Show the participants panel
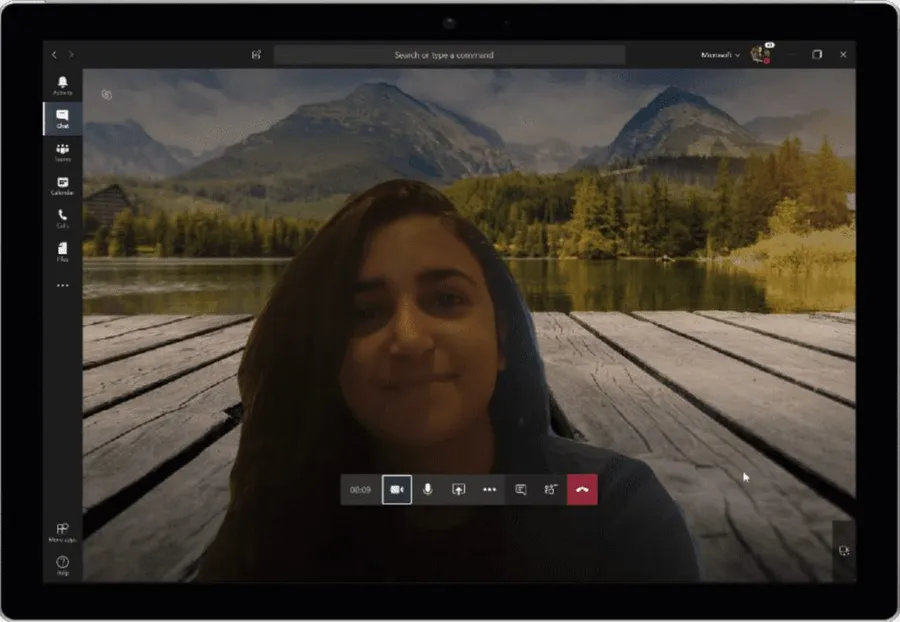Screen dimensions: 900x622 coord(550,490)
